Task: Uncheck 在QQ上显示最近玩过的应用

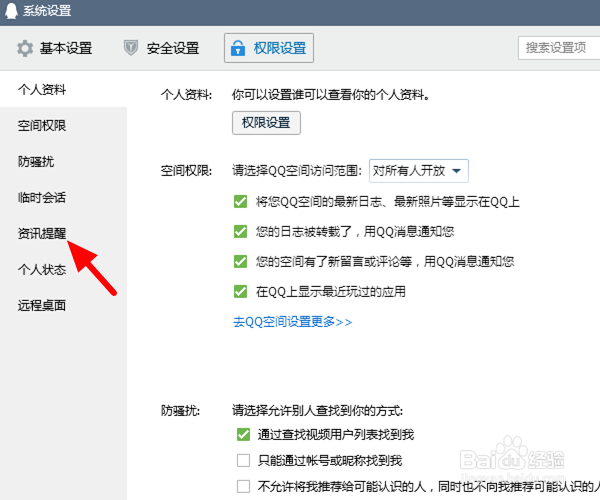Action: pos(240,292)
